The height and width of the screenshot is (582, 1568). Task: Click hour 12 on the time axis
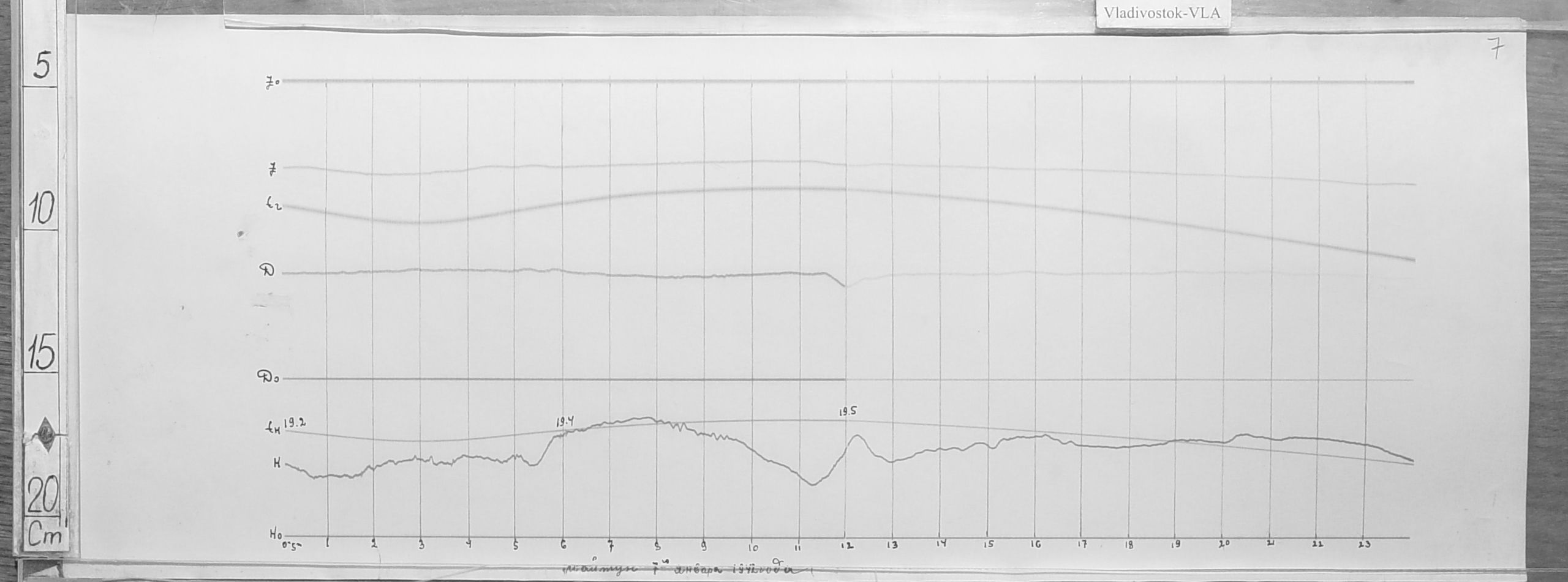(846, 545)
